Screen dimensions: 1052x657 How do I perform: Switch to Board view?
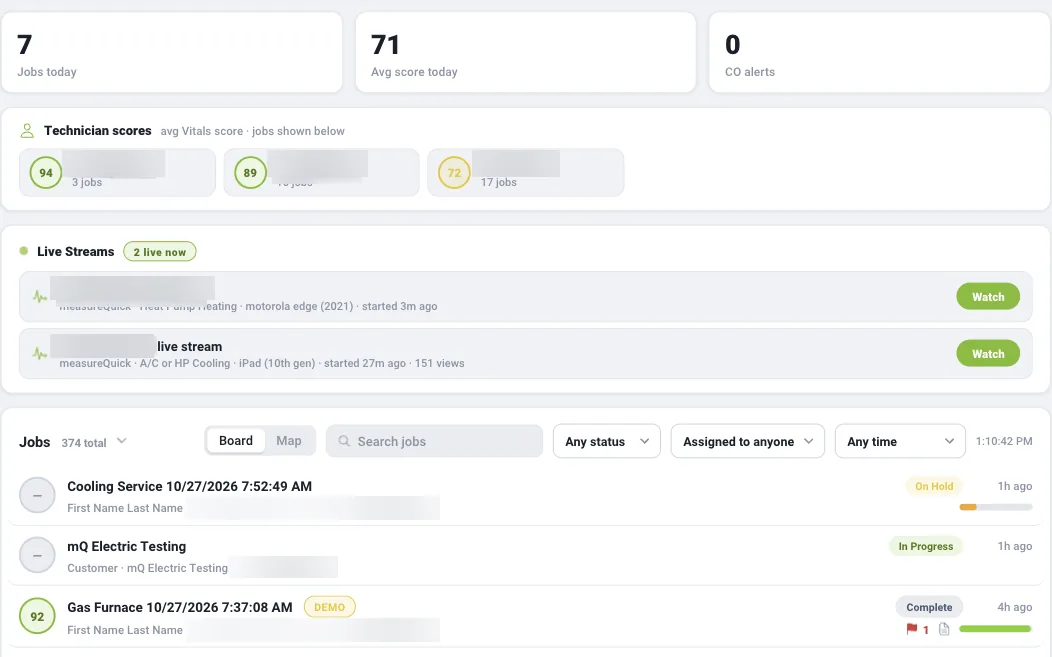tap(235, 441)
